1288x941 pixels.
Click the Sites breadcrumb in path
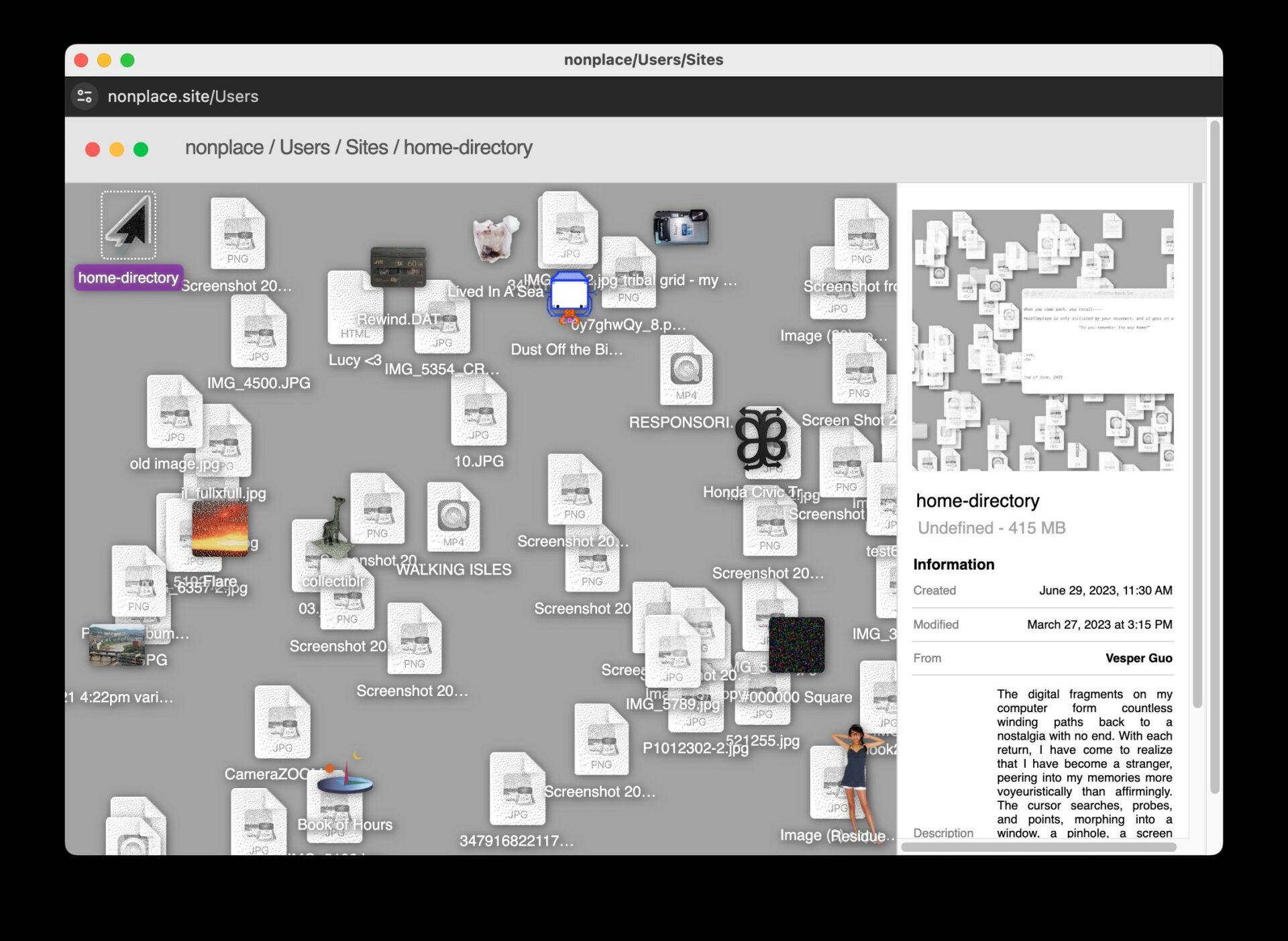coord(366,148)
